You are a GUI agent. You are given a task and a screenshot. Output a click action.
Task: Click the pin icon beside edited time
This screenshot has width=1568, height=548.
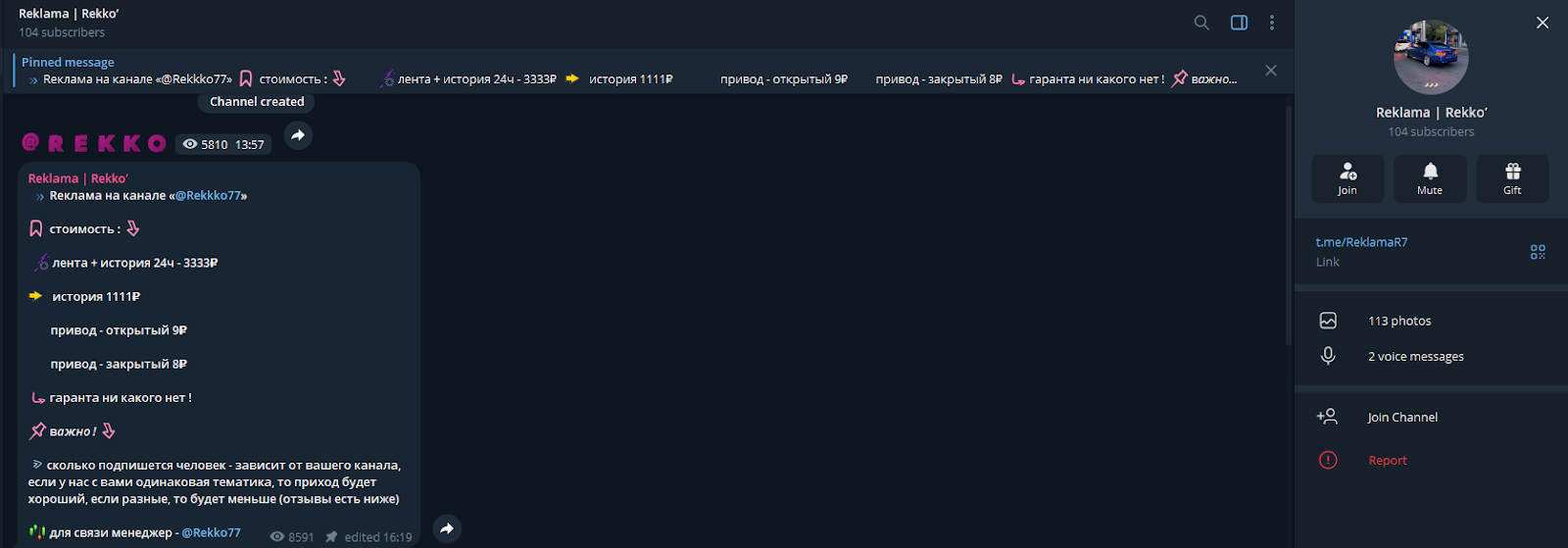coord(331,537)
